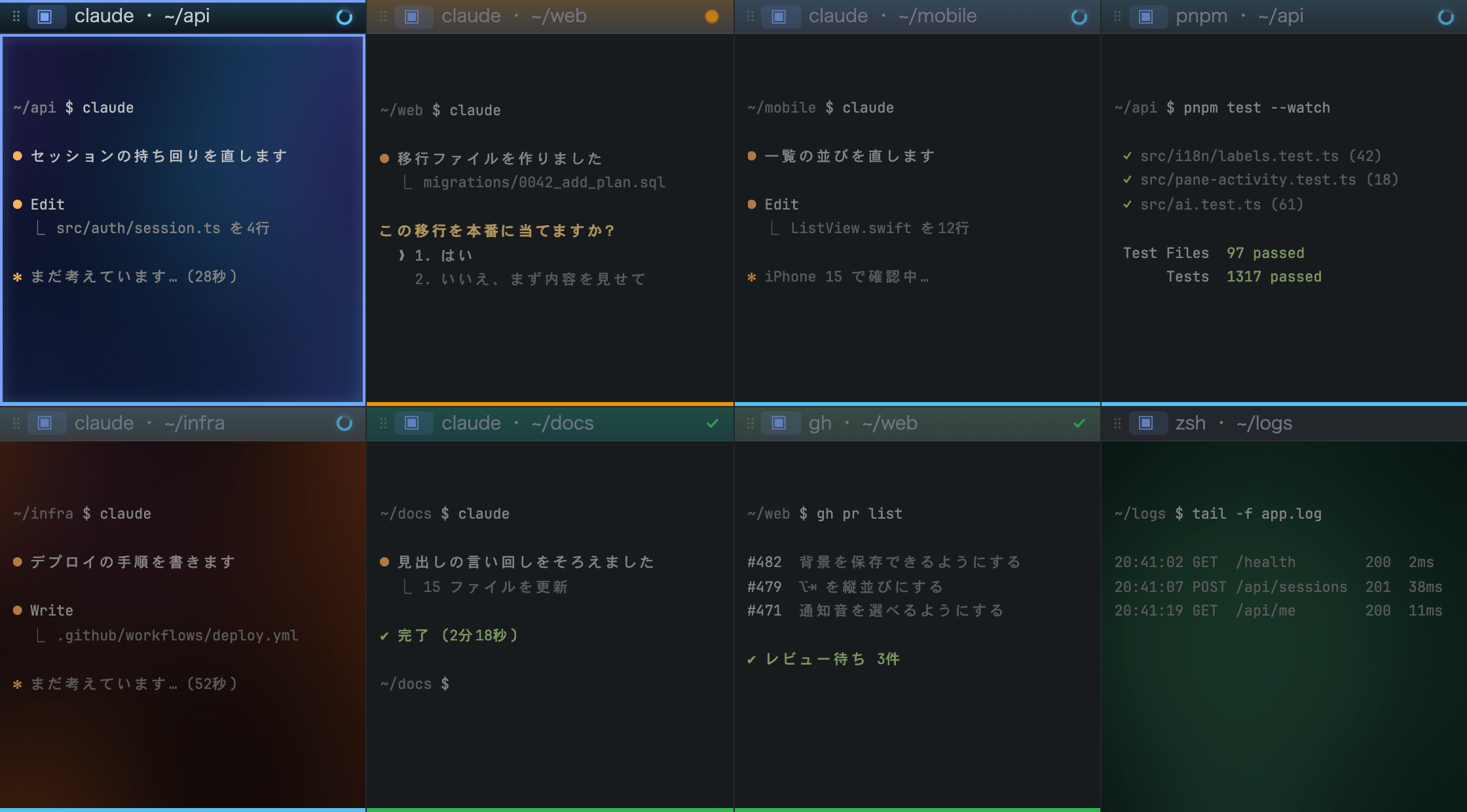Click src/auth/session.ts を4行 in api pane

(163, 228)
